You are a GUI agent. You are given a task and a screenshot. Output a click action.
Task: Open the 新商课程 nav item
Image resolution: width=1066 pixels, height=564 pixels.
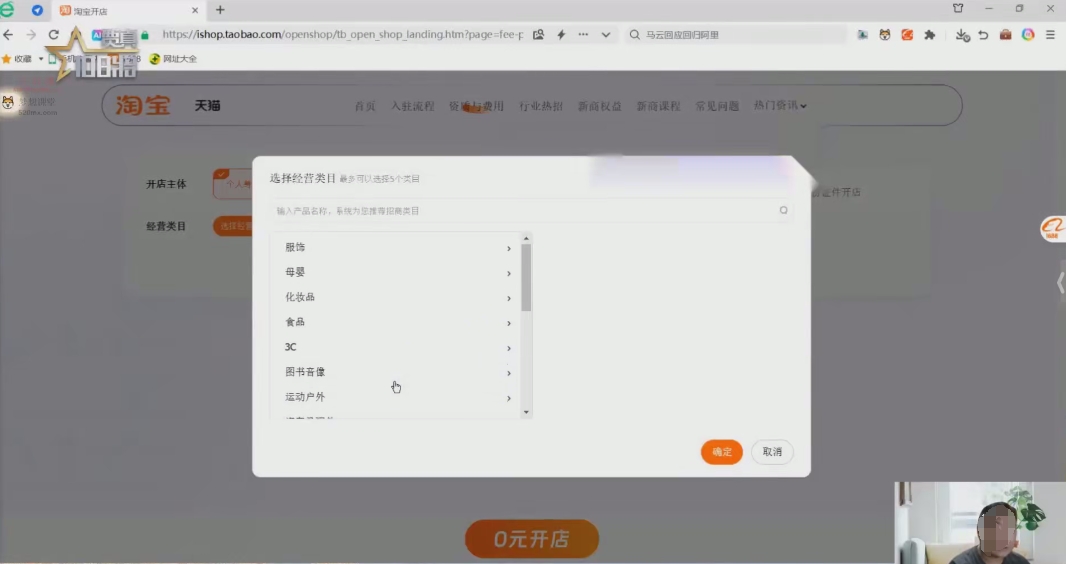pos(659,106)
